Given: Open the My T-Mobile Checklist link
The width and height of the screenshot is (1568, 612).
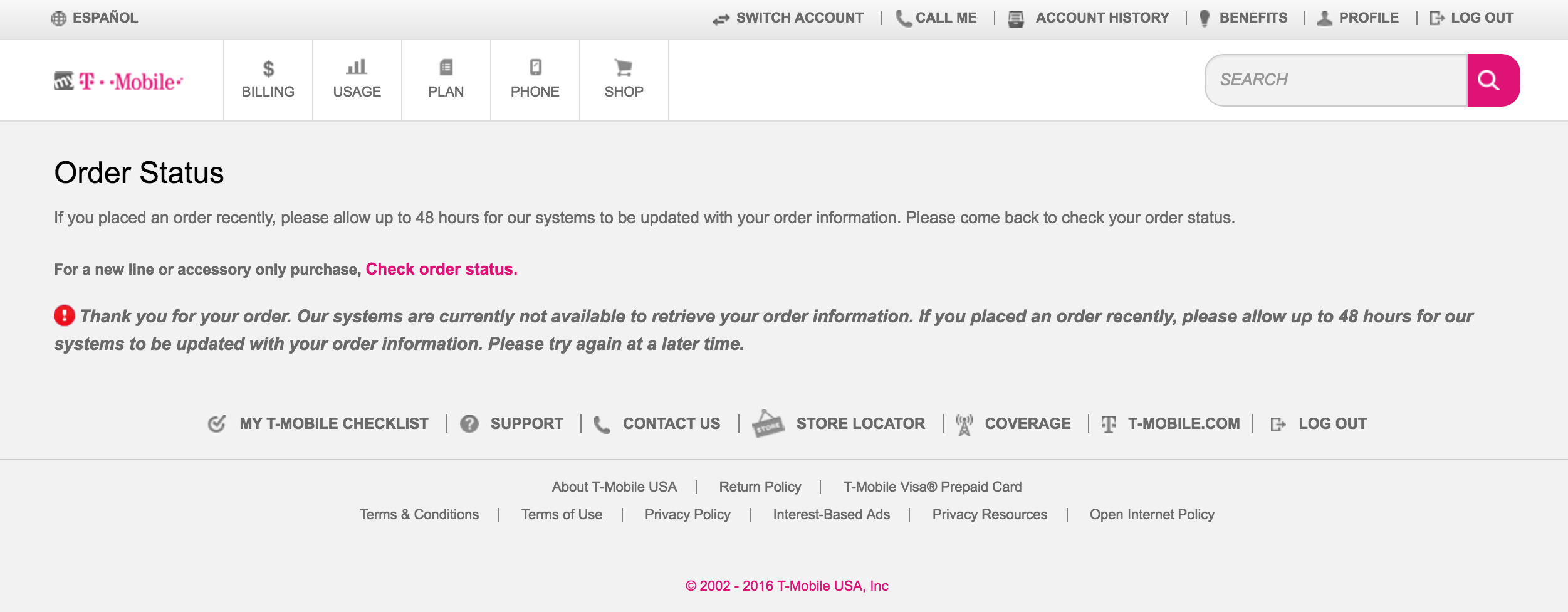Looking at the screenshot, I should coord(333,424).
